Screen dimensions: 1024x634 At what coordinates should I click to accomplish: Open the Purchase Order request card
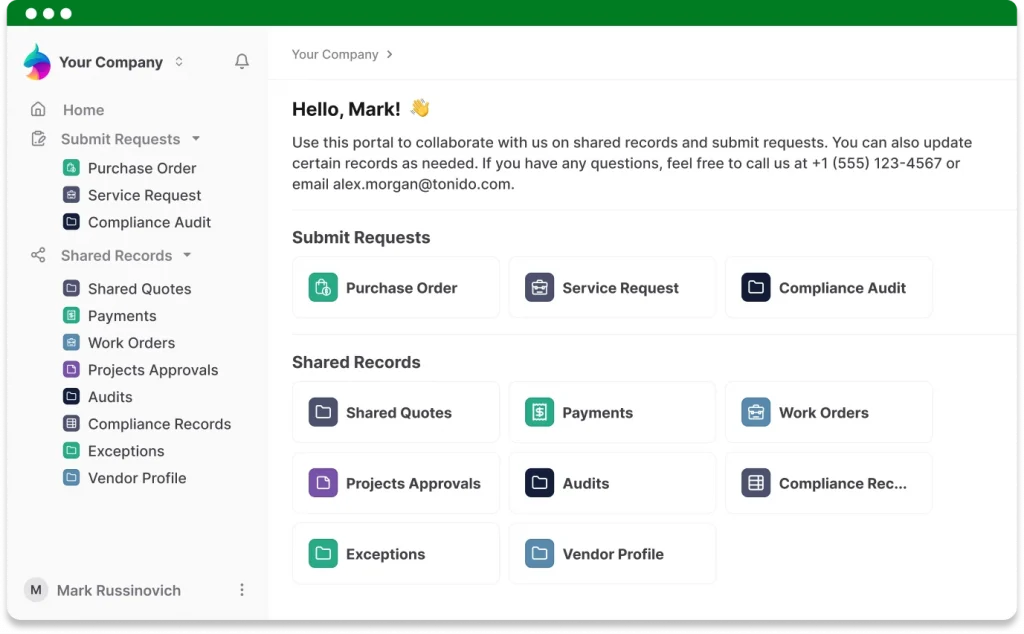pyautogui.click(x=395, y=288)
